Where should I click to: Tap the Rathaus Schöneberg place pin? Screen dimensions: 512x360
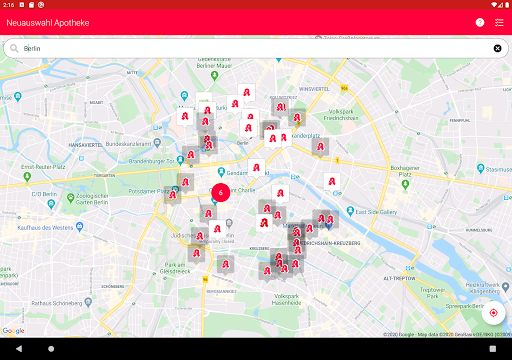pyautogui.click(x=88, y=302)
